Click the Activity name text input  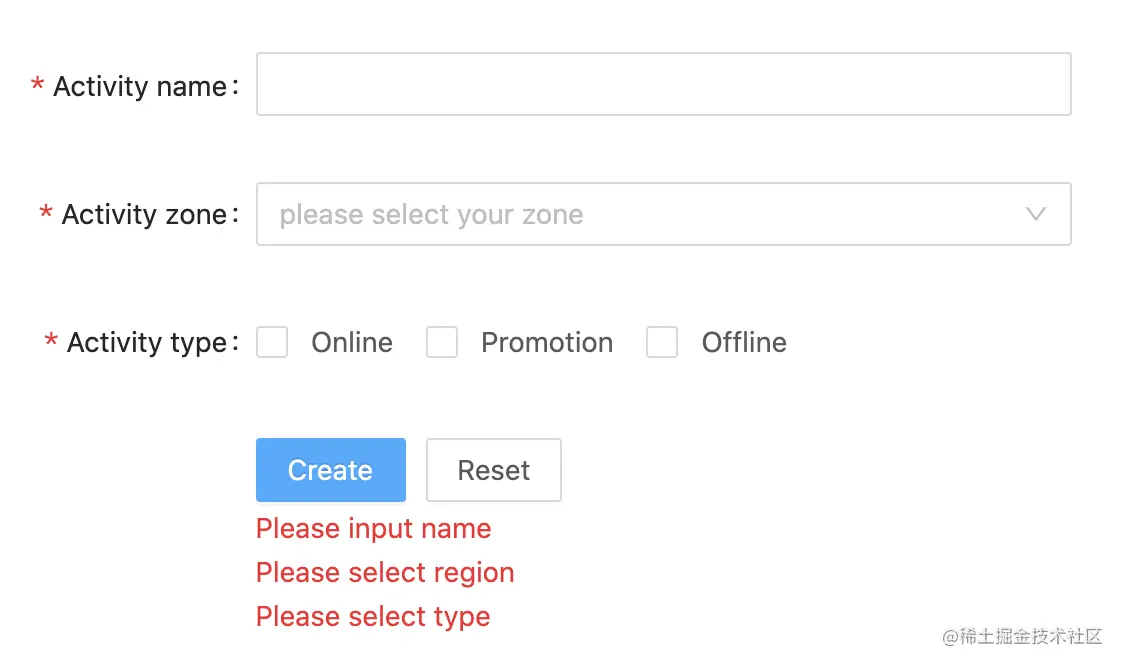pos(663,84)
